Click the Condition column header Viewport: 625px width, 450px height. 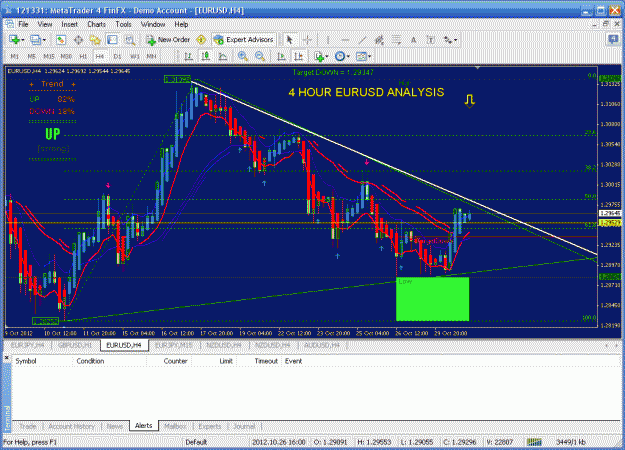pyautogui.click(x=109, y=361)
